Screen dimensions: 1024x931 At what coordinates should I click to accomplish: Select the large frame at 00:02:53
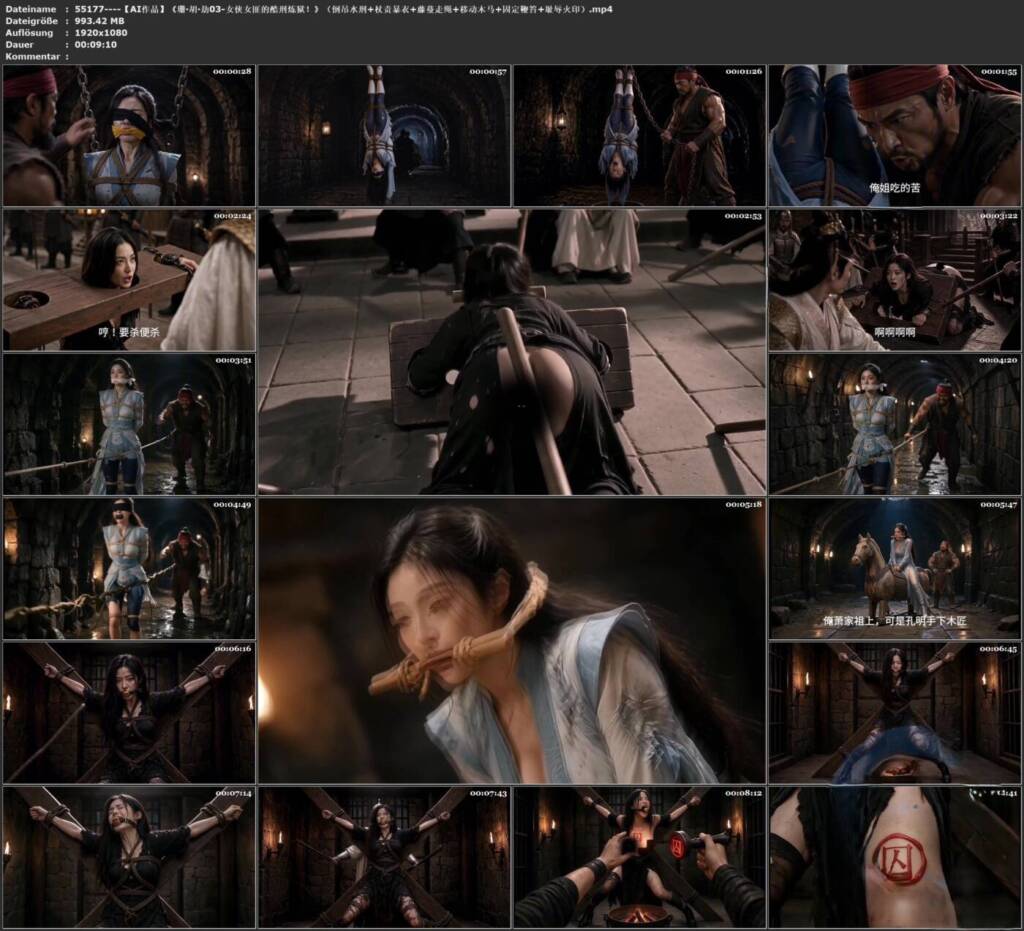pos(512,352)
